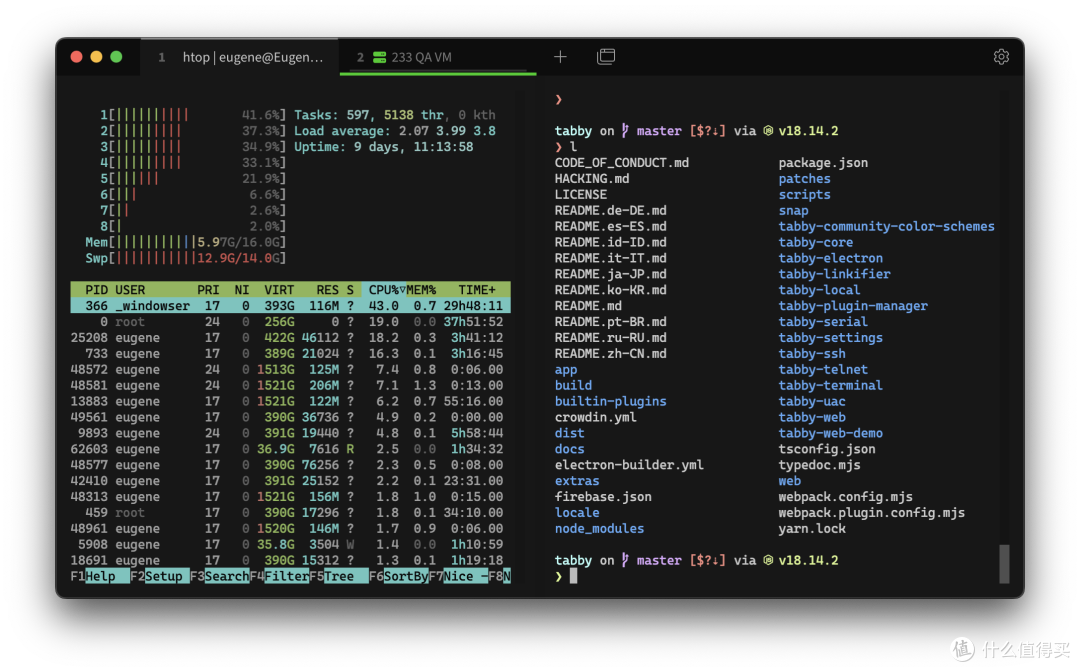
Task: Click the tsconfig.json filename
Action: (x=827, y=449)
